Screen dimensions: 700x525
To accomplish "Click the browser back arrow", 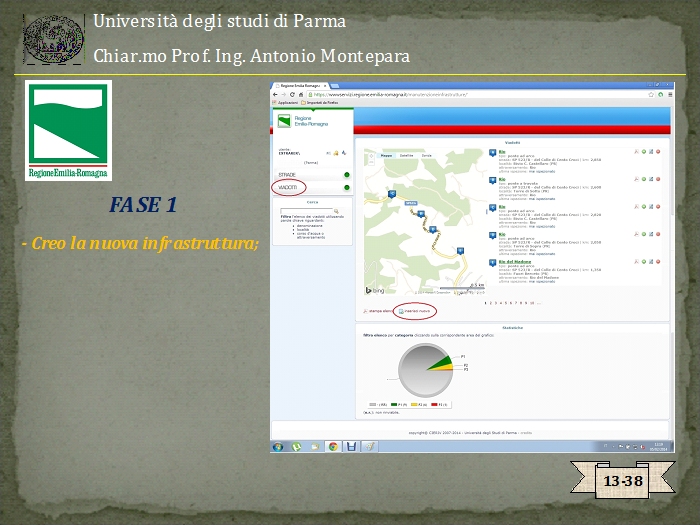I will pos(275,94).
